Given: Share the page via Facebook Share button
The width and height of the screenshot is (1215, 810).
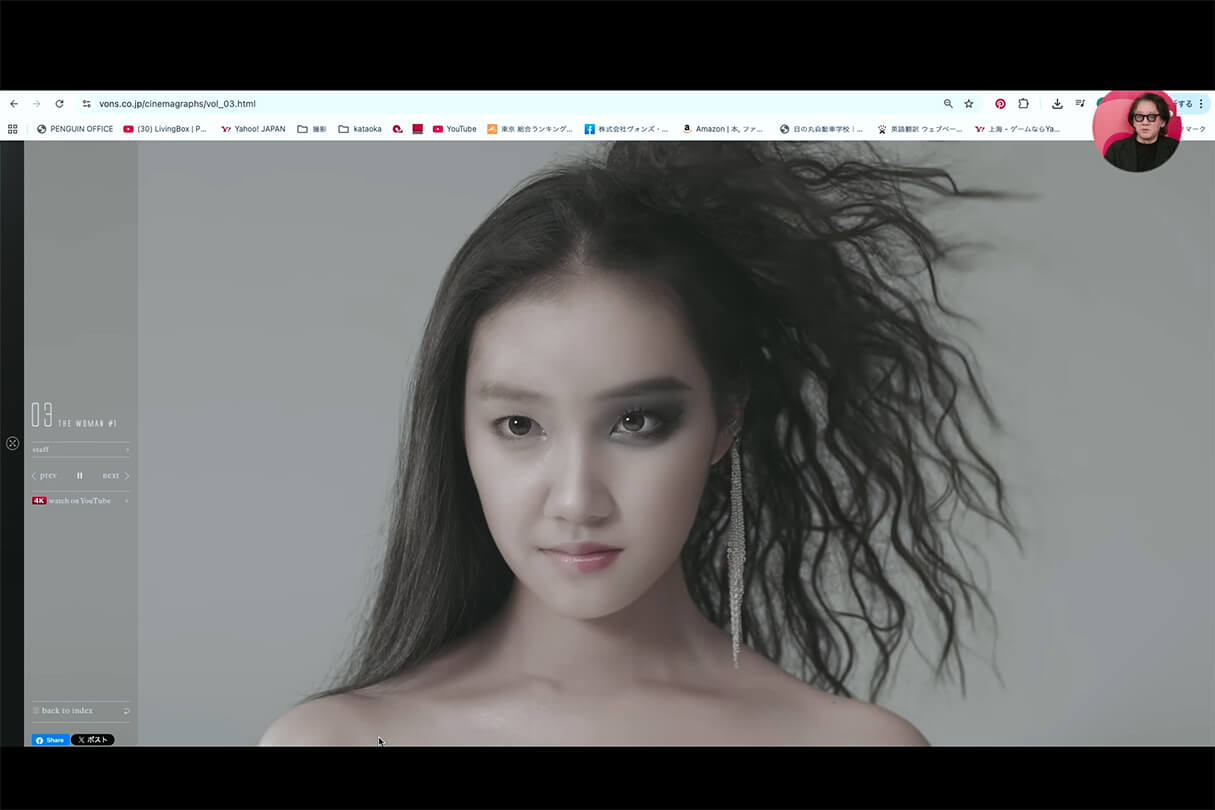Looking at the screenshot, I should 50,740.
